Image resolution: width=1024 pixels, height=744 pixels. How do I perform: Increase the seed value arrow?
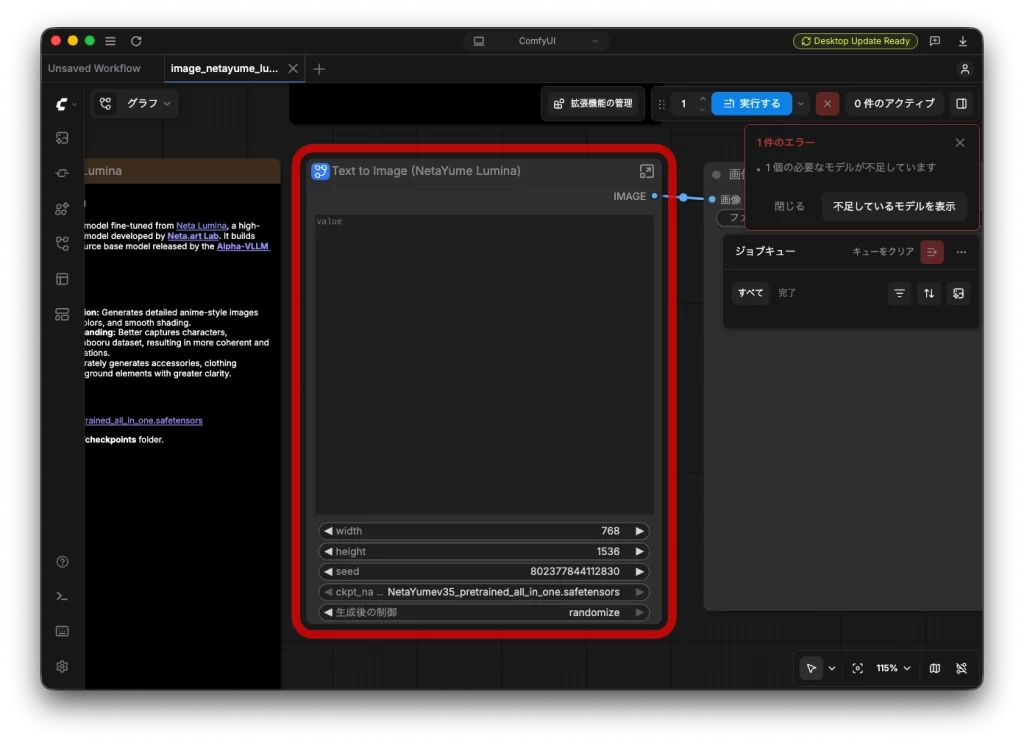tap(639, 572)
